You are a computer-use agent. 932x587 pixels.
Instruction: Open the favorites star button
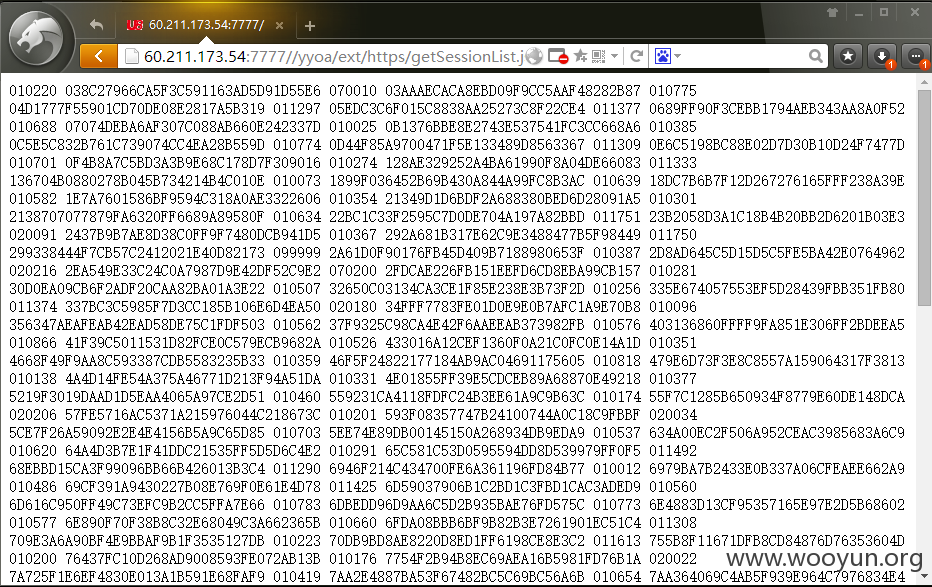click(848, 56)
